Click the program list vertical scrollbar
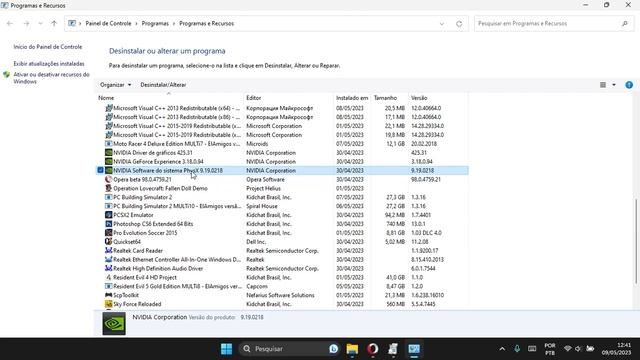Image resolution: width=640 pixels, height=360 pixels. [636, 241]
